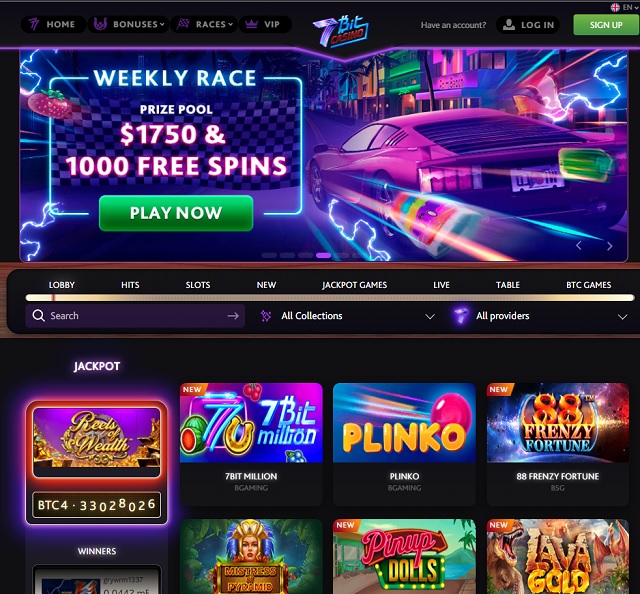Click the Play Now banner button

[176, 213]
